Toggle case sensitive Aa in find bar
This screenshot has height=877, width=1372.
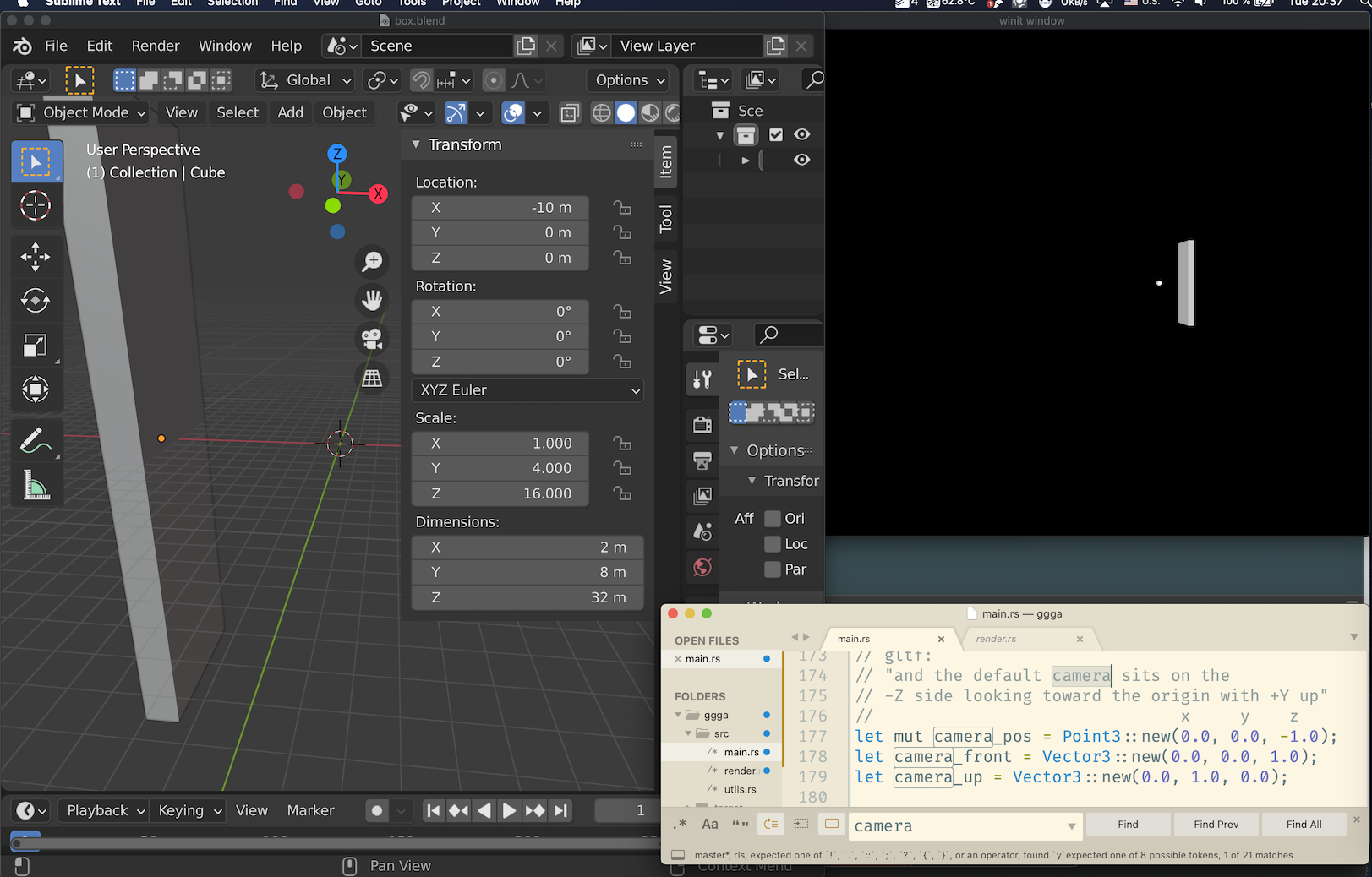(710, 825)
